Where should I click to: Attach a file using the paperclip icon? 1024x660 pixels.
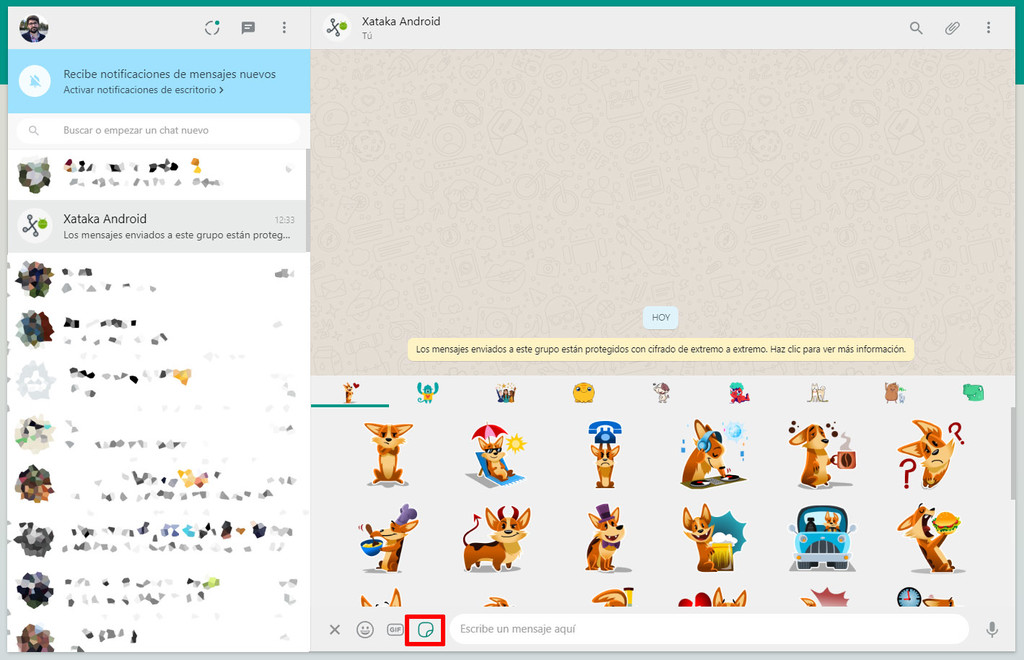click(x=951, y=28)
